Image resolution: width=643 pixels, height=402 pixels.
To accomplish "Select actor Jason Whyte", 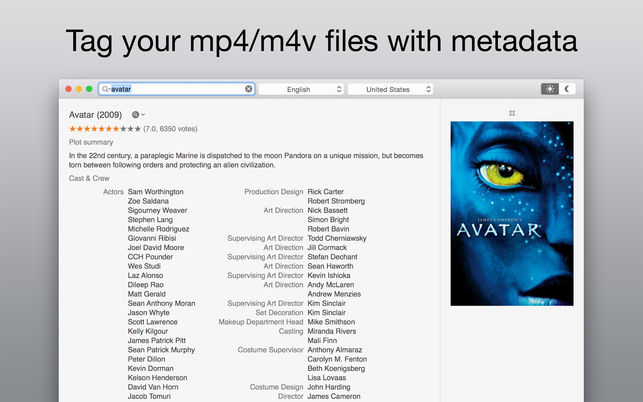I will pyautogui.click(x=148, y=313).
